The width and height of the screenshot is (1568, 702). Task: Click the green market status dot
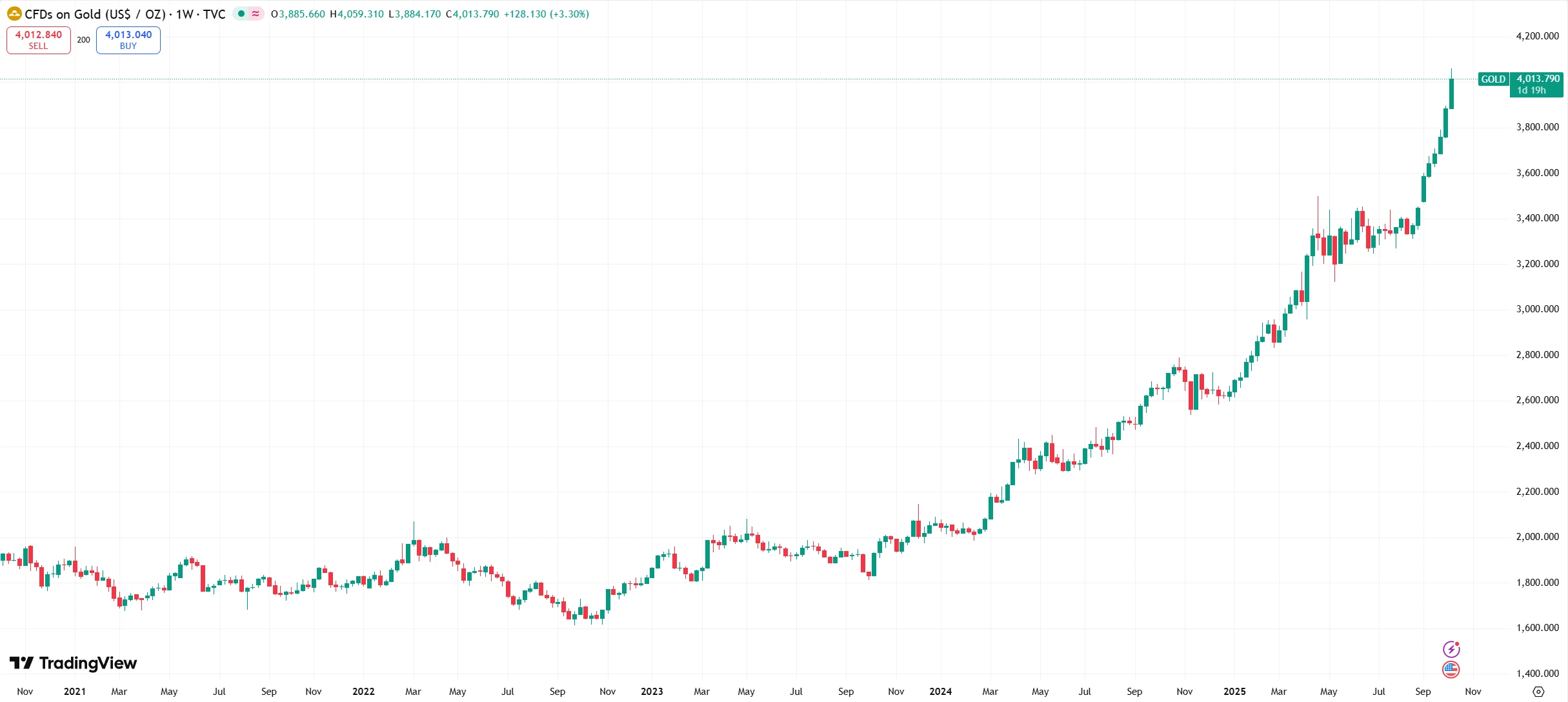pyautogui.click(x=241, y=14)
